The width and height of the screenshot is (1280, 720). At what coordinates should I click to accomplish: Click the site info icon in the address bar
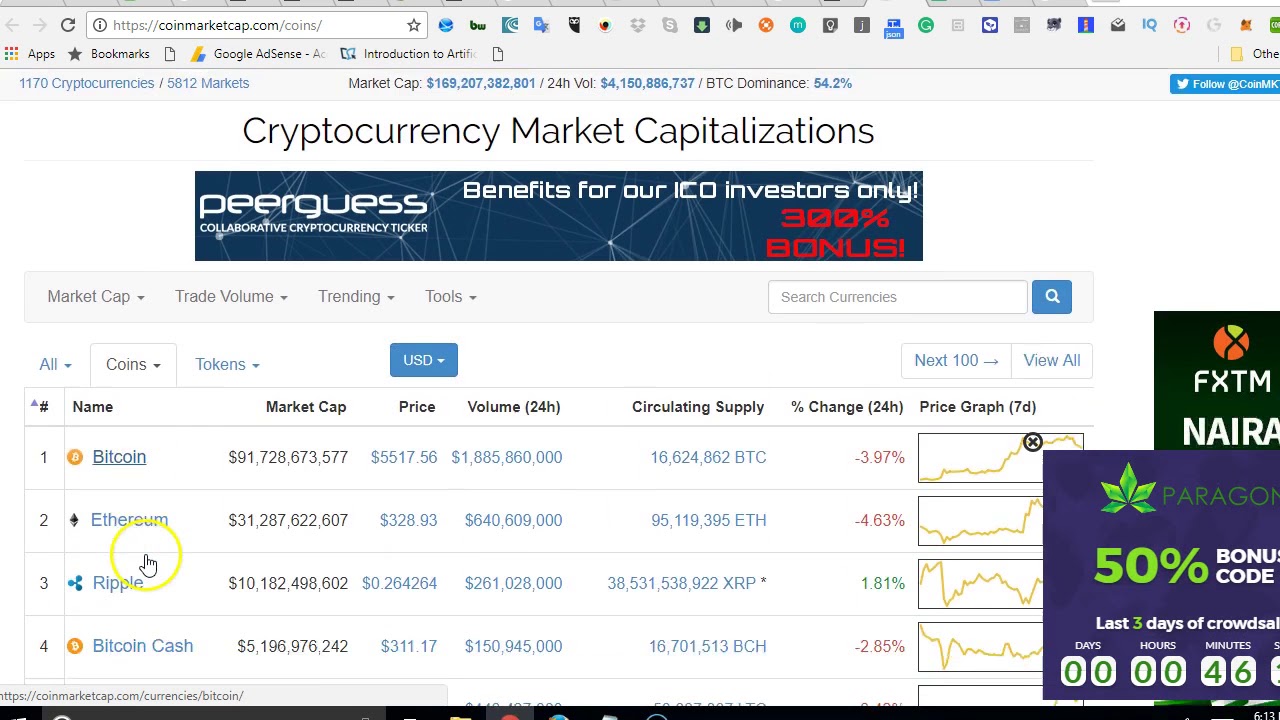100,25
